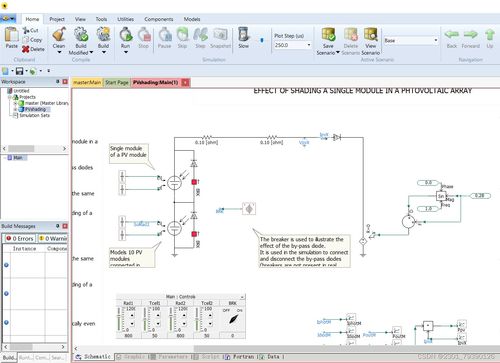
Task: Click the Rad1 slider
Action: [119, 319]
